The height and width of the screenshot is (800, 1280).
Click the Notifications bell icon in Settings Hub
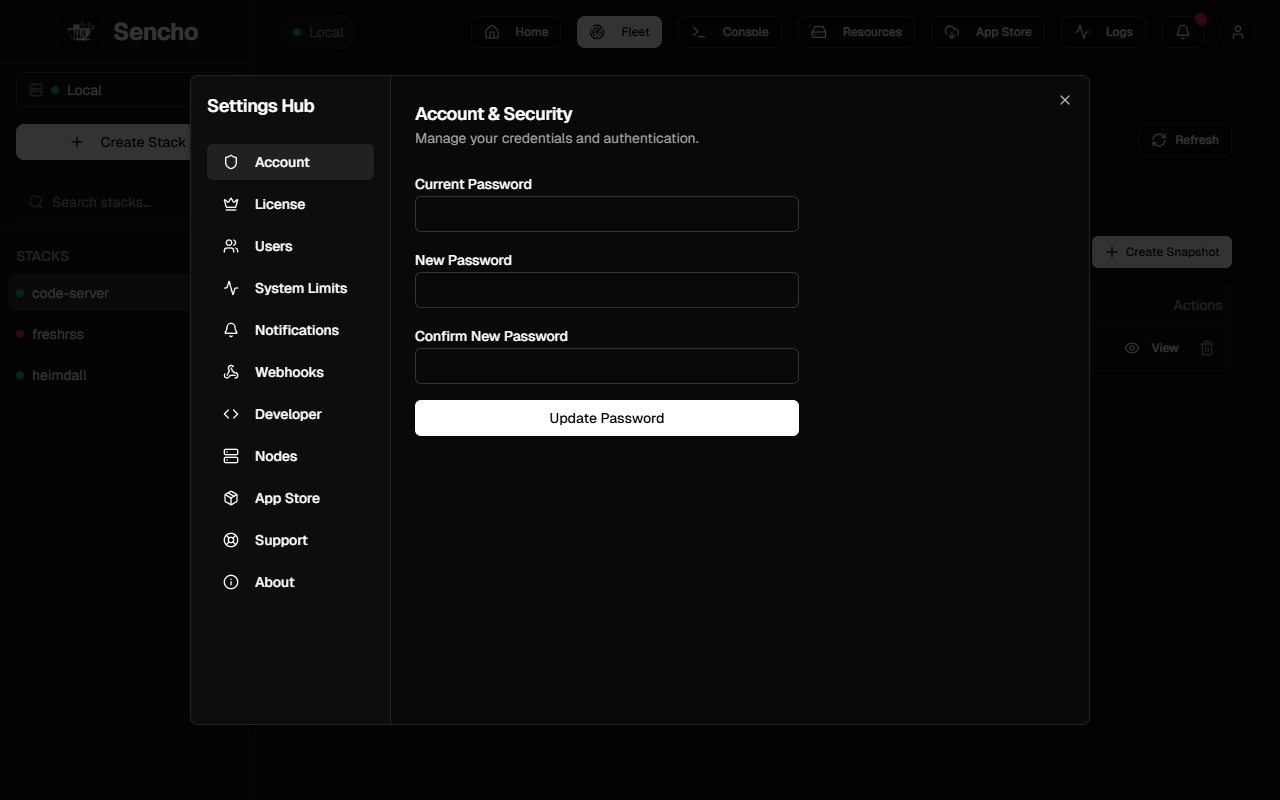pyautogui.click(x=231, y=330)
